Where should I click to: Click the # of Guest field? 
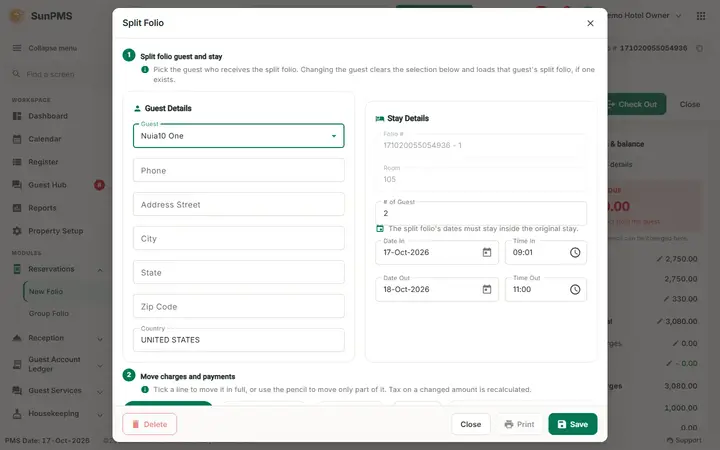[x=481, y=213]
